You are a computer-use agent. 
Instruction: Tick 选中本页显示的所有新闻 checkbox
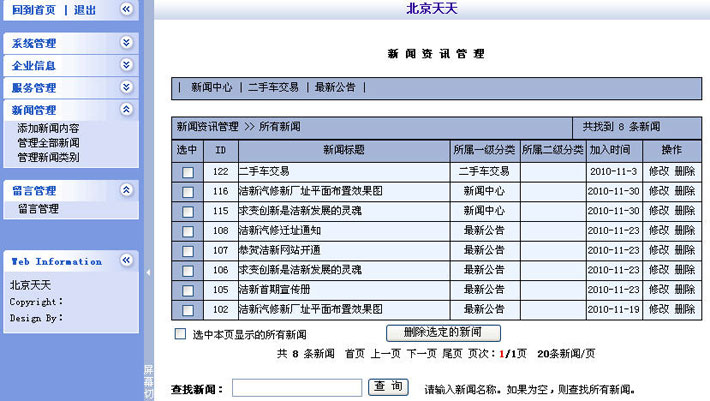coord(181,334)
